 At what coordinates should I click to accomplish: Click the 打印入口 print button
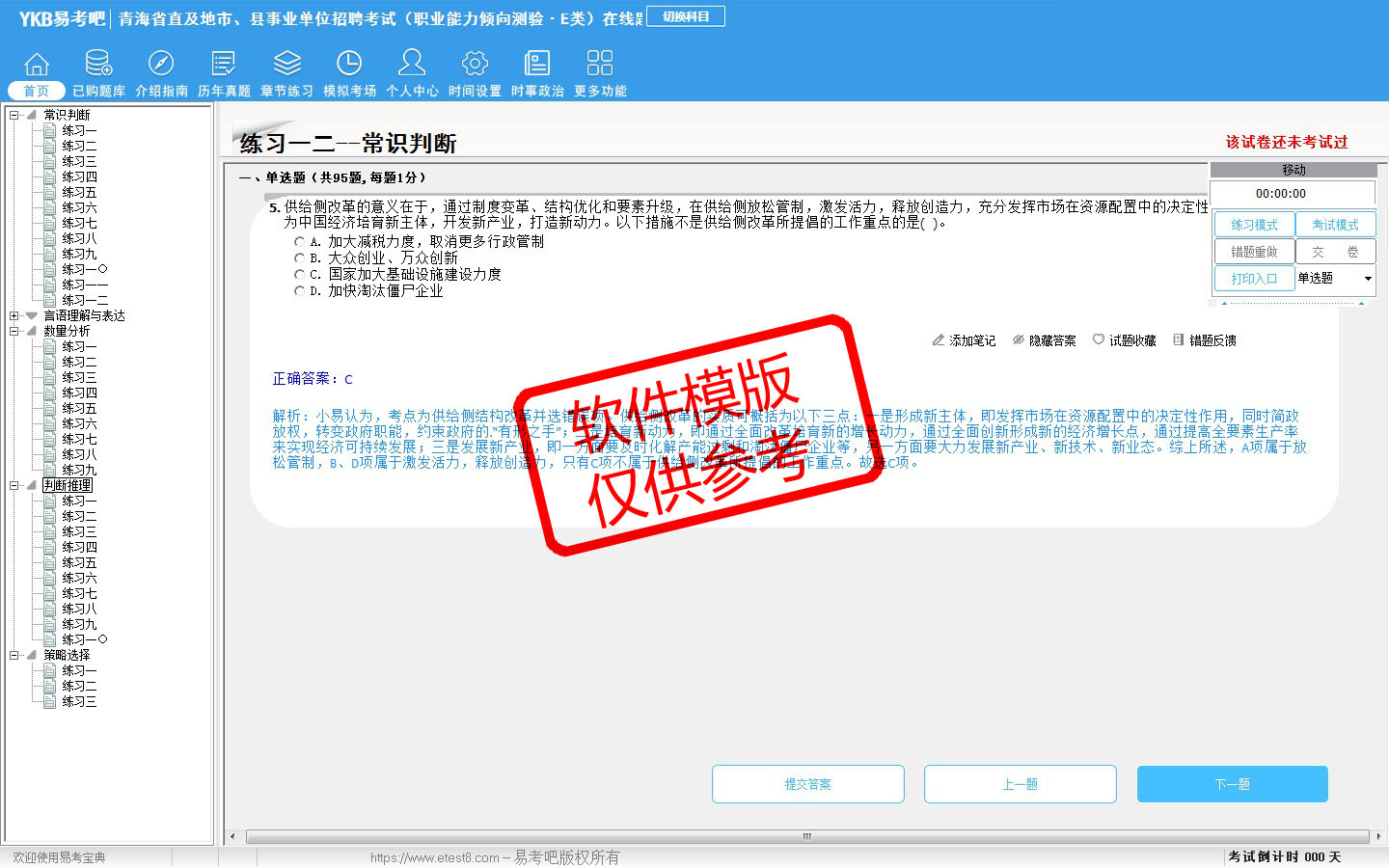[1254, 279]
